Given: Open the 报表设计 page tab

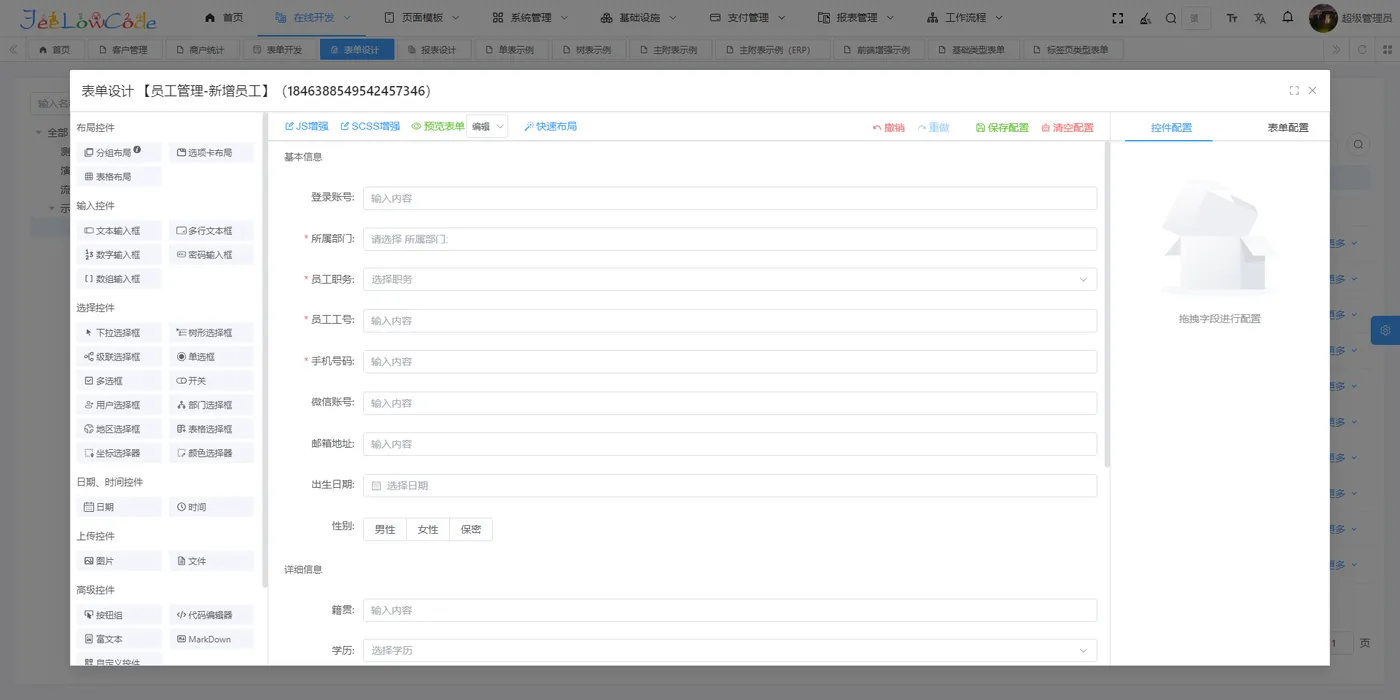Looking at the screenshot, I should 431,50.
